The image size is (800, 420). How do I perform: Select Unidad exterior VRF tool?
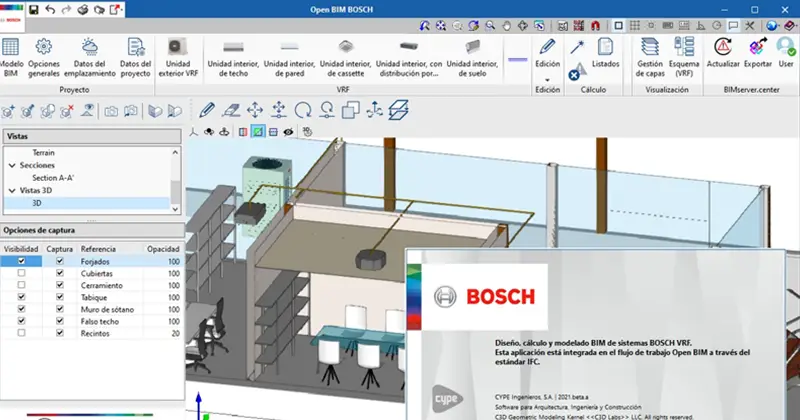(x=178, y=57)
